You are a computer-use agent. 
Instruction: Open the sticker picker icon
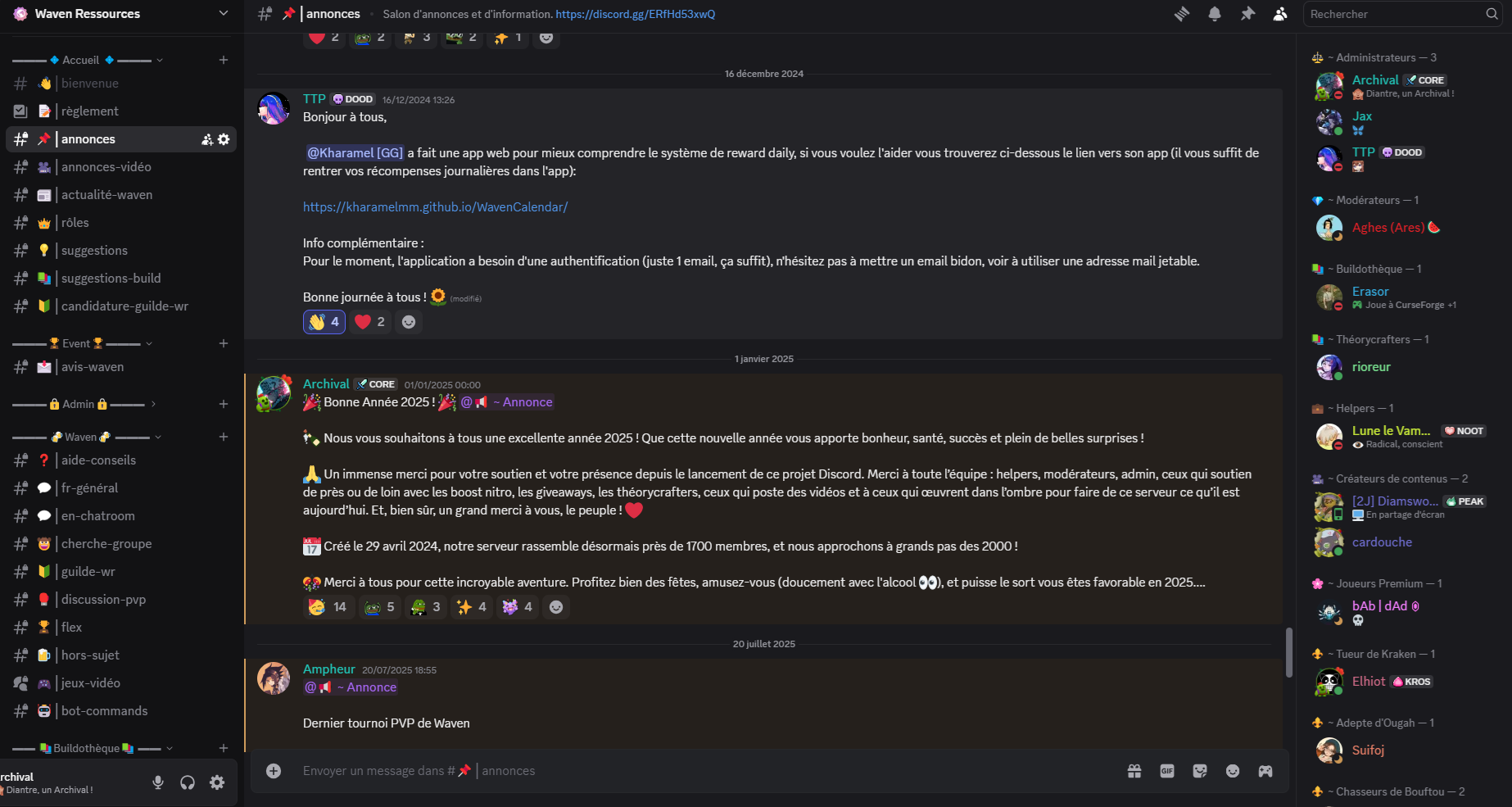1200,771
